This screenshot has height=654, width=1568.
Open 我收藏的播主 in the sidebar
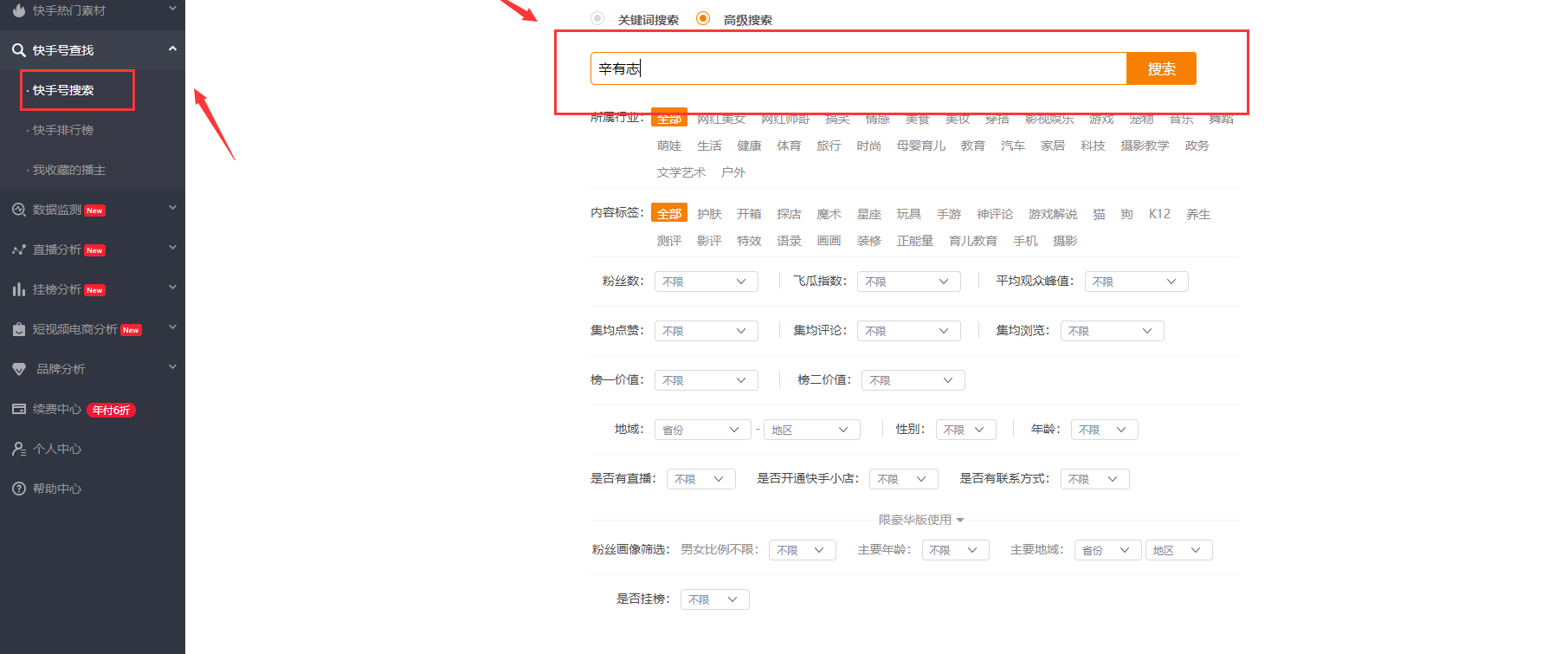(x=69, y=170)
